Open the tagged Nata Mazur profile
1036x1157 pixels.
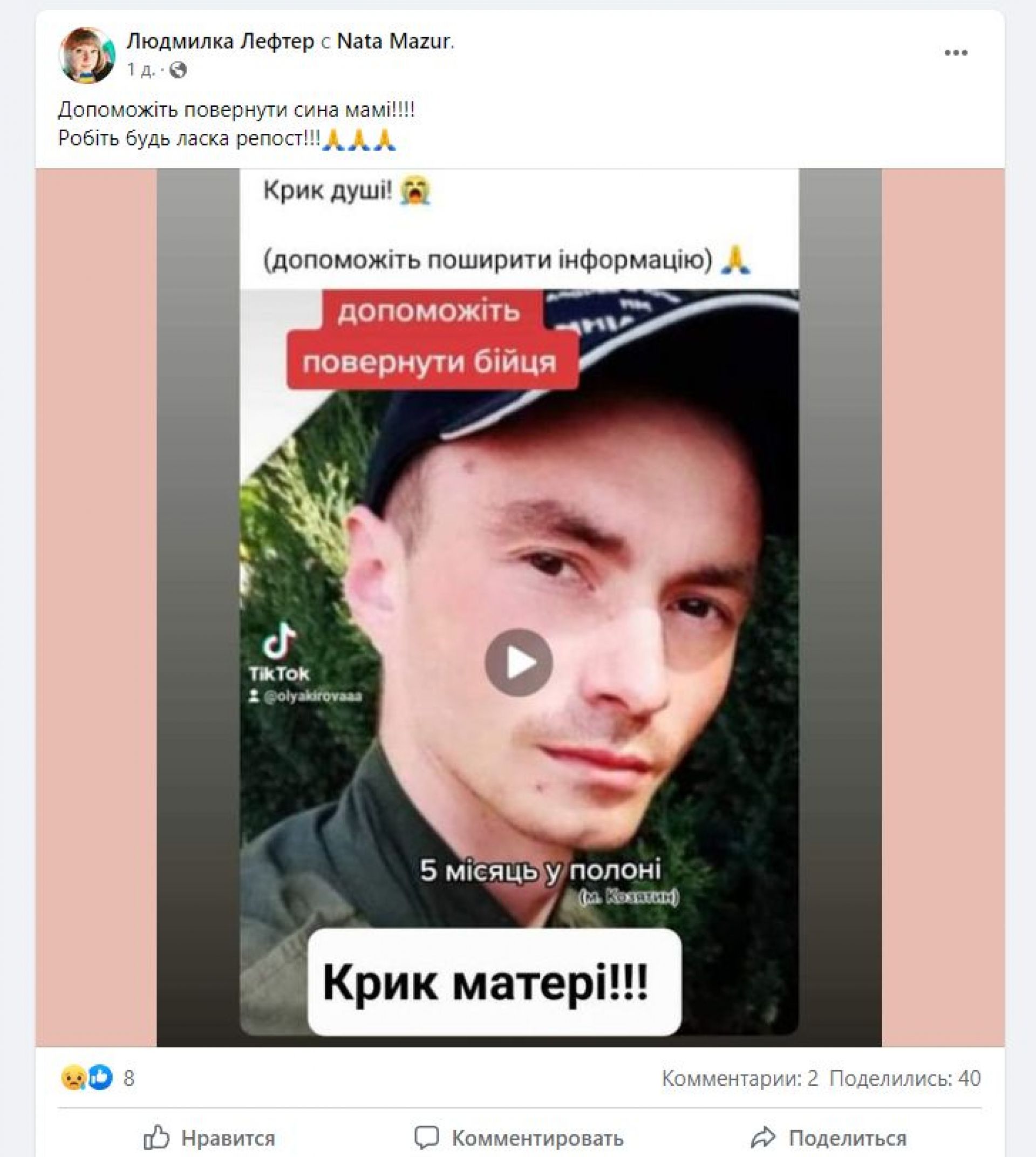pyautogui.click(x=393, y=41)
